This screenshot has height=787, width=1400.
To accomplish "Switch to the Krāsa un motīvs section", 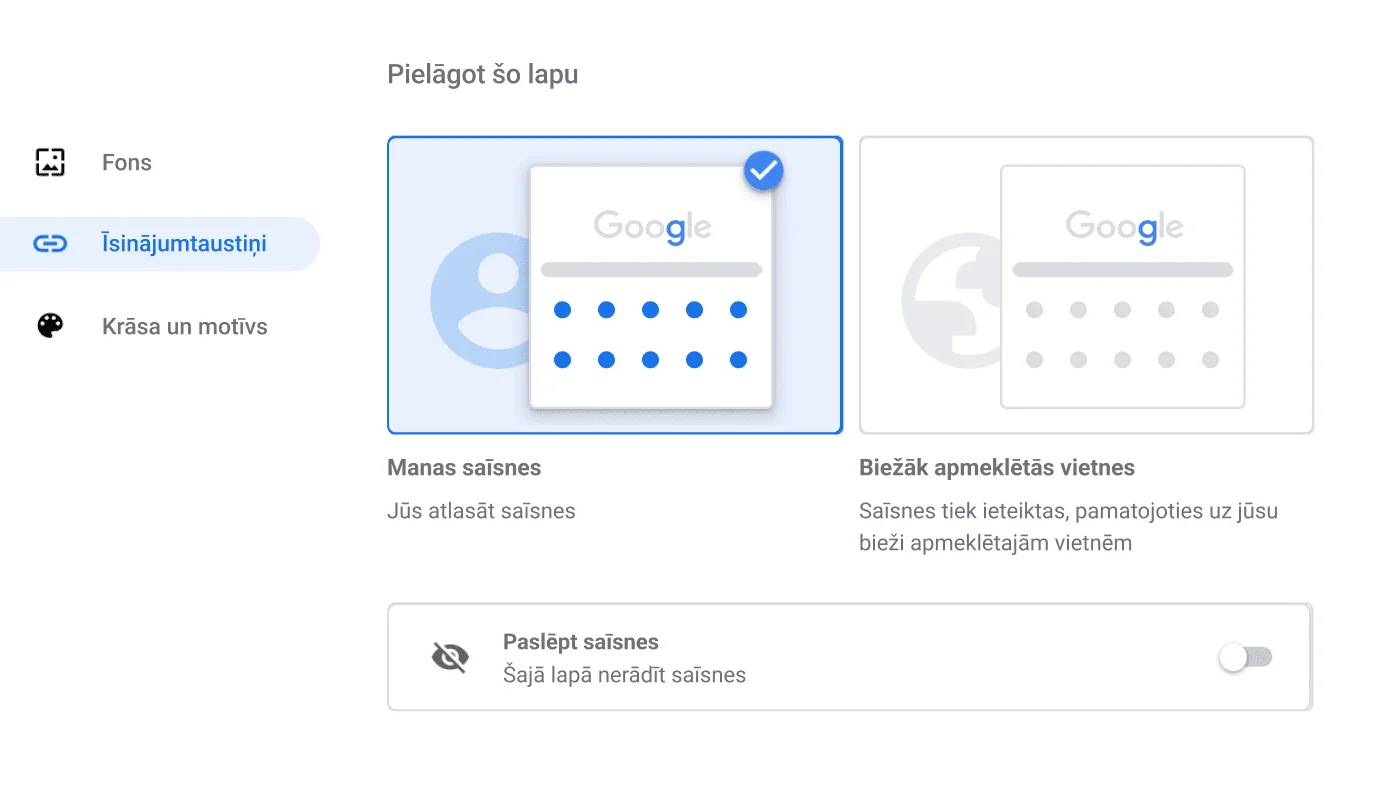I will click(184, 325).
